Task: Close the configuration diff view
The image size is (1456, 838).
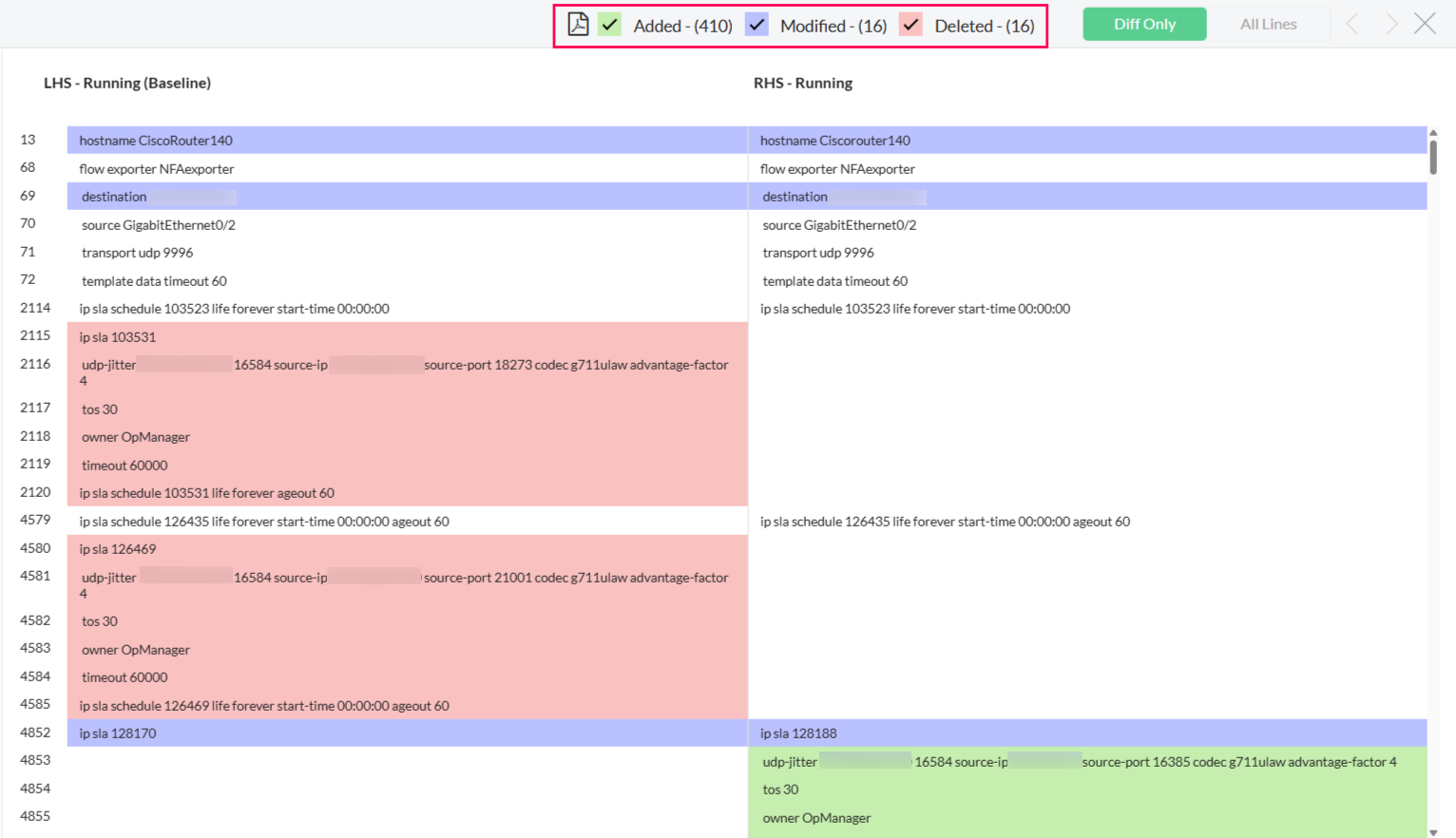Action: coord(1425,24)
